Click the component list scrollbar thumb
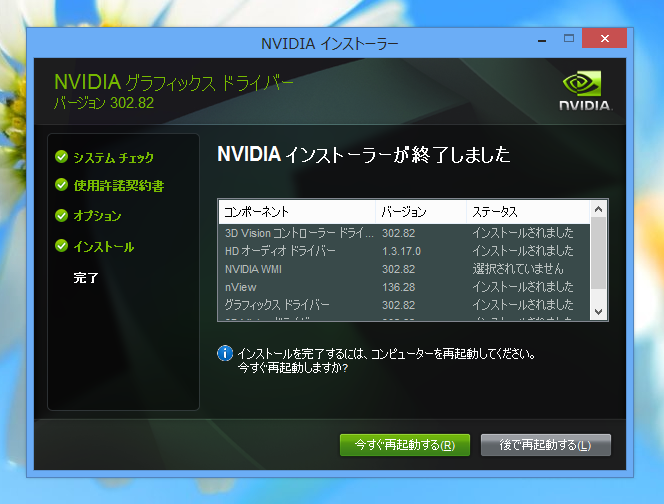This screenshot has width=664, height=504. point(598,253)
